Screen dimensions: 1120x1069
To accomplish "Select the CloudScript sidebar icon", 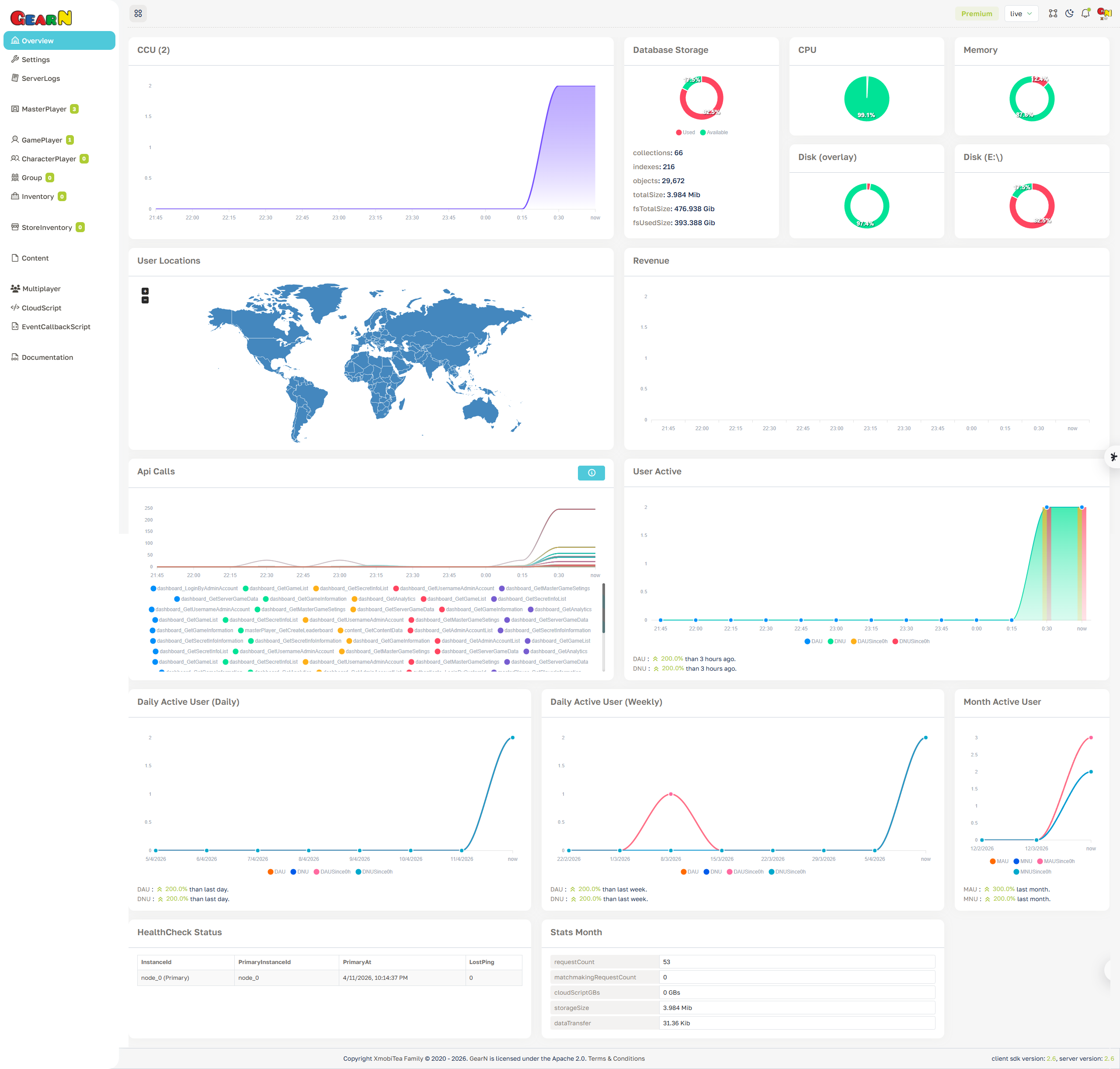I will coord(15,308).
